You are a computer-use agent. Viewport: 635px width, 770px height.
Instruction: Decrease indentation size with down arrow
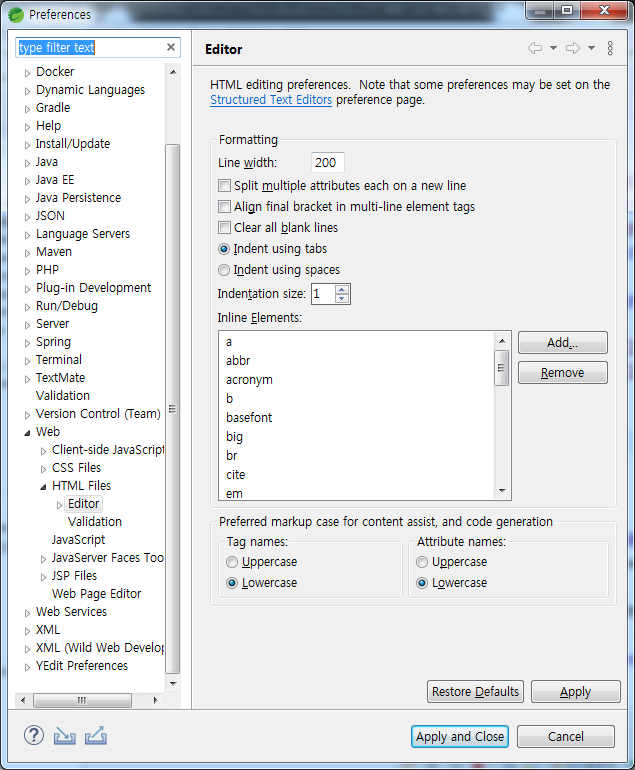tap(342, 299)
